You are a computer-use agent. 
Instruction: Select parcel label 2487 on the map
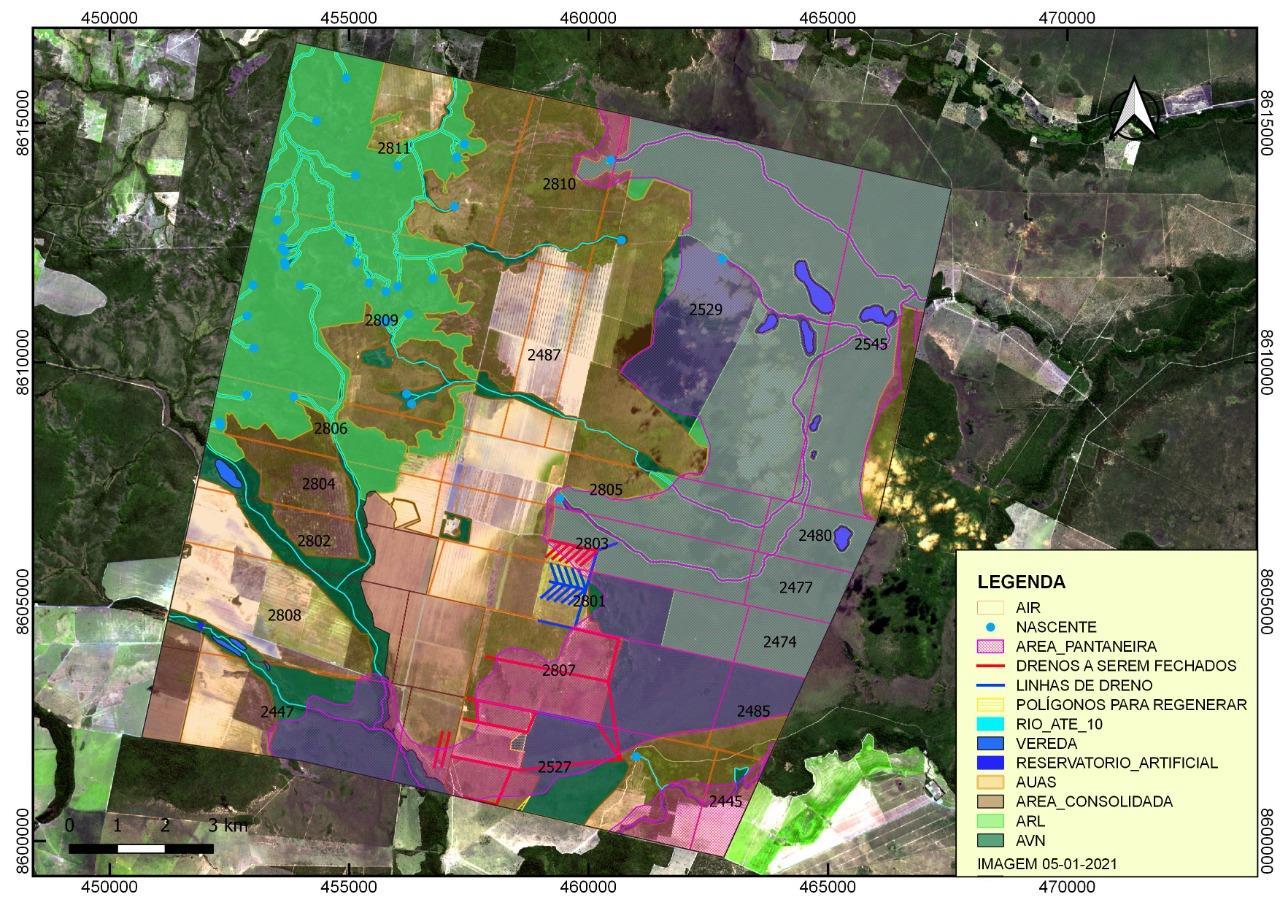pos(544,355)
